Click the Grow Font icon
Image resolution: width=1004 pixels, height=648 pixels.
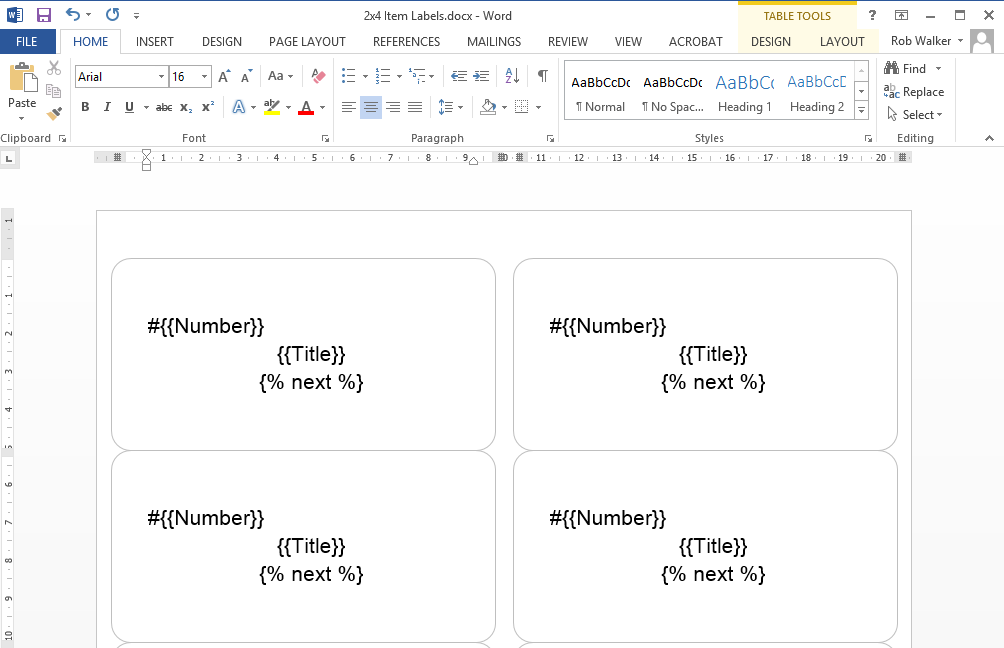(x=224, y=77)
